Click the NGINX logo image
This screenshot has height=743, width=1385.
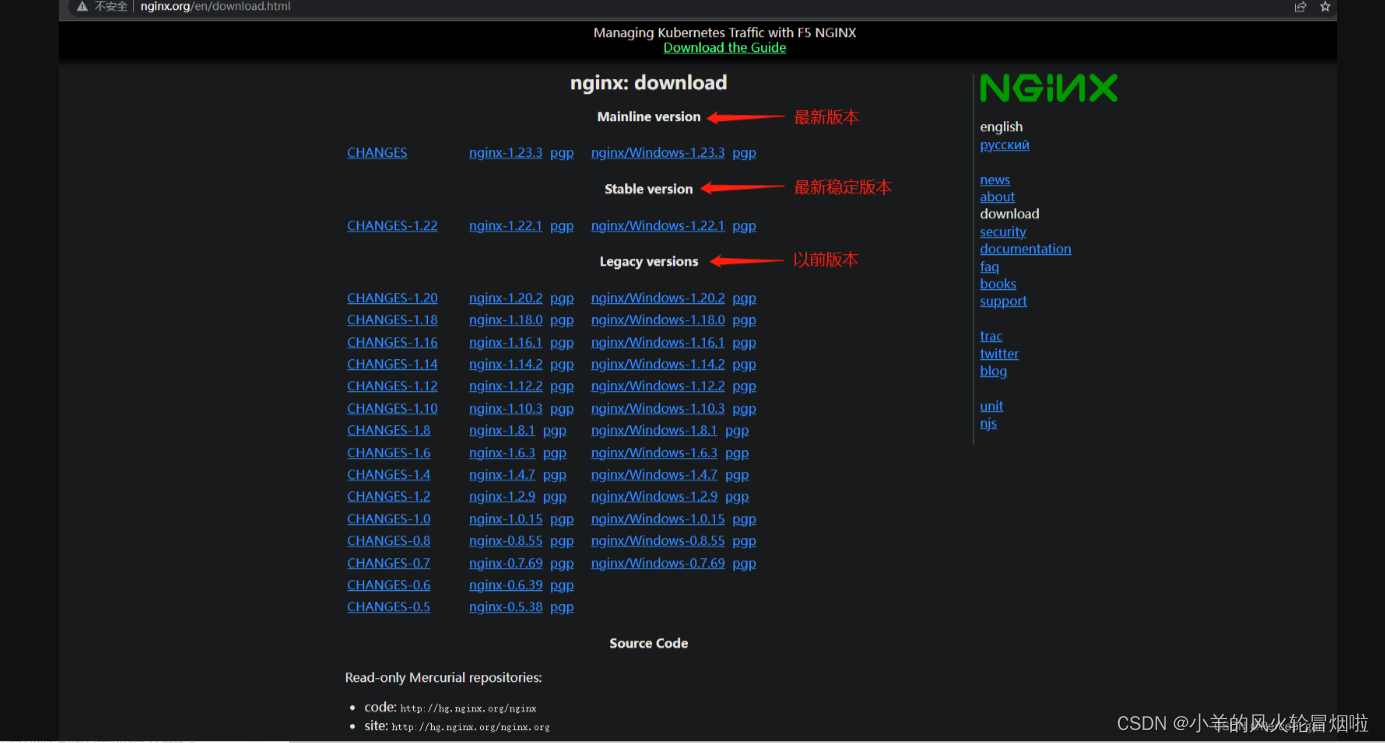coord(1048,88)
